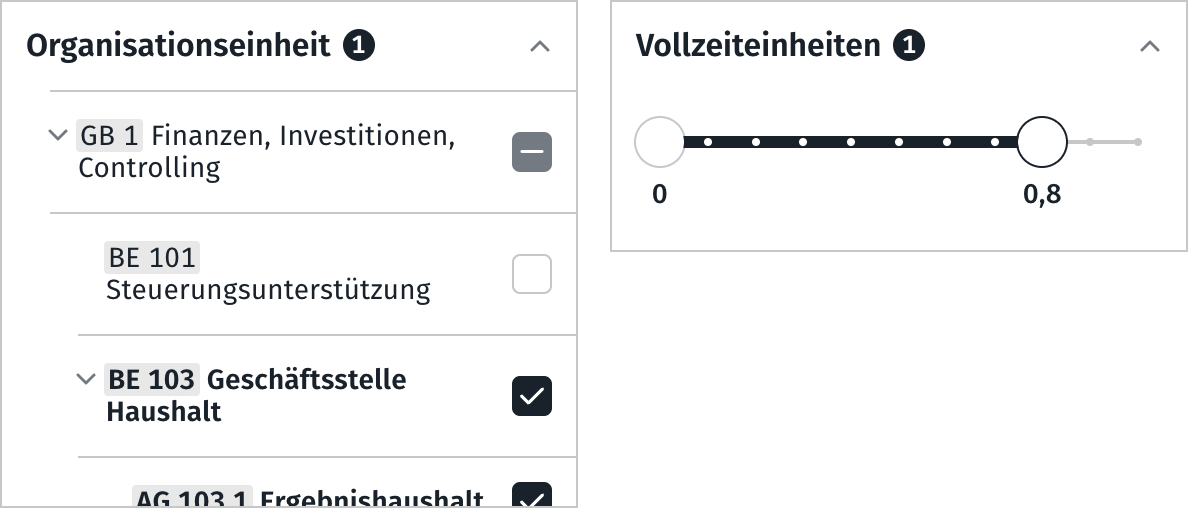Check the BE 101 Steuerungsunterstützung checkbox
Screen dimensions: 1188x508
532,274
